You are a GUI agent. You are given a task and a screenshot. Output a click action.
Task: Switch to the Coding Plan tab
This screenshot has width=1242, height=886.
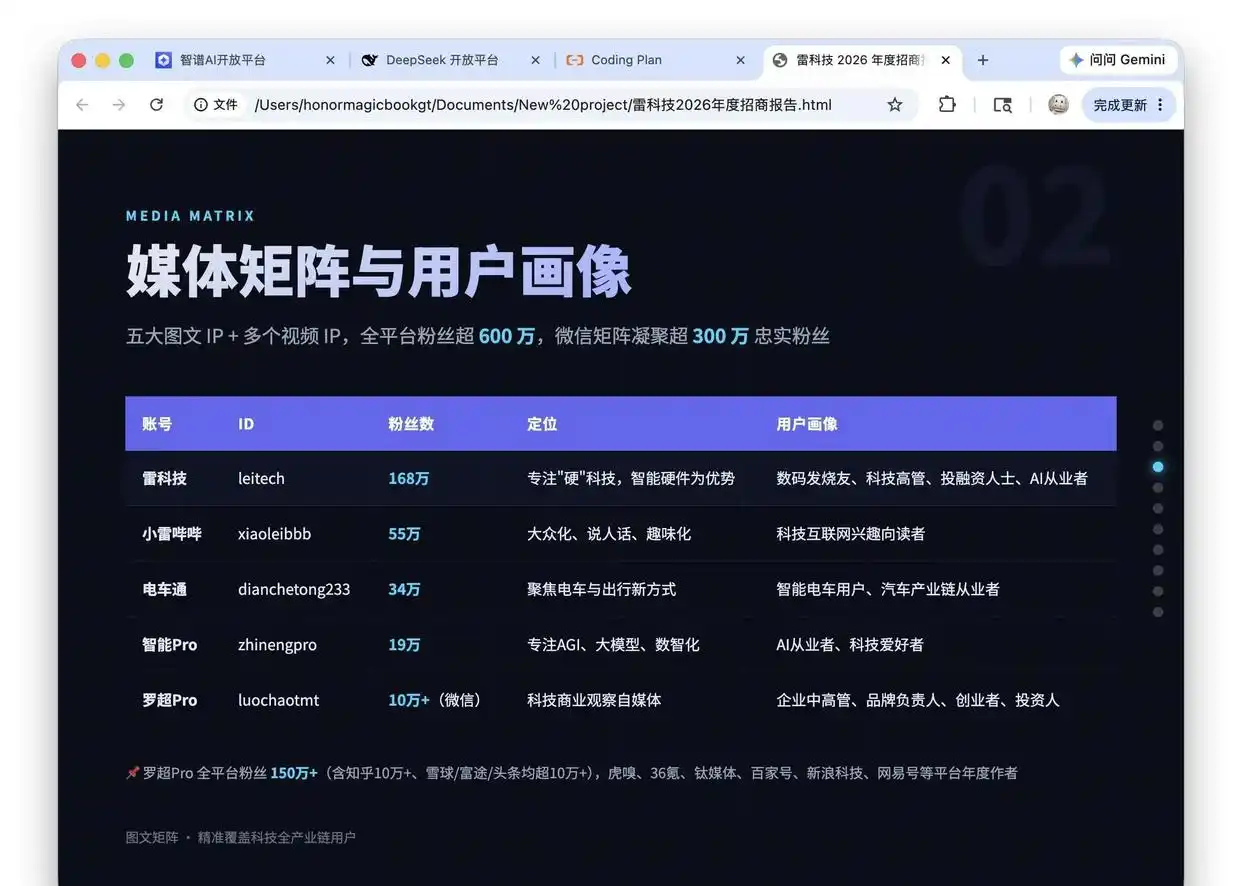point(655,60)
